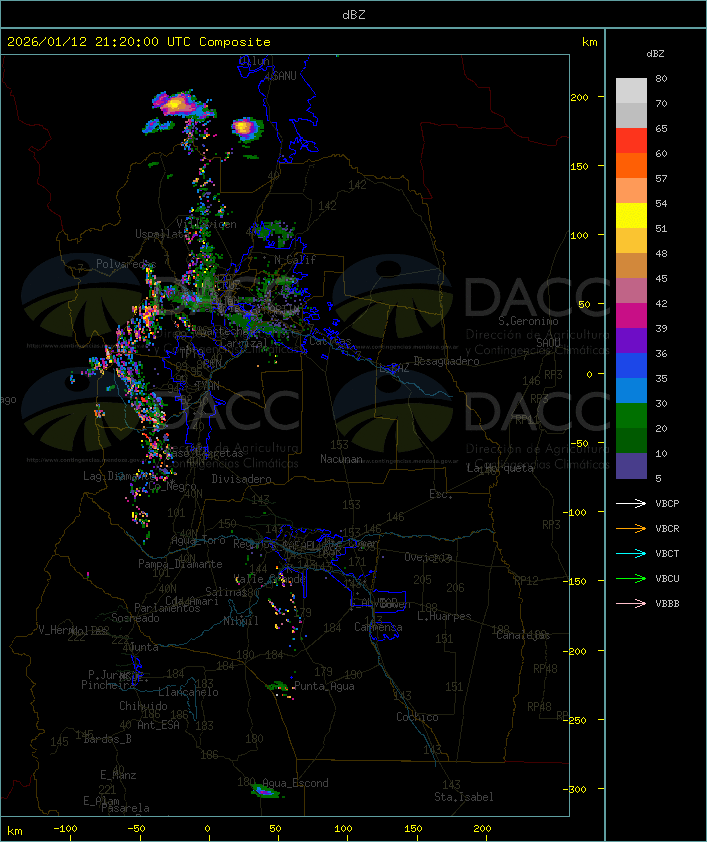The width and height of the screenshot is (707, 842).
Task: Click the Nihuil place label
Action: (x=241, y=621)
